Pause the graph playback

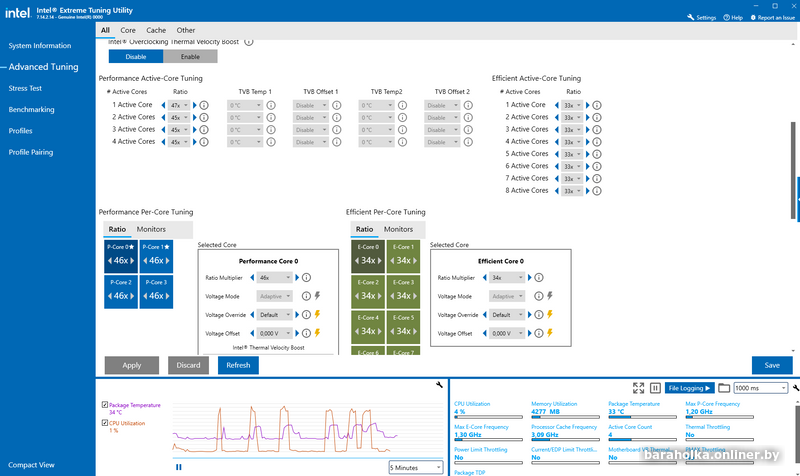pos(179,467)
